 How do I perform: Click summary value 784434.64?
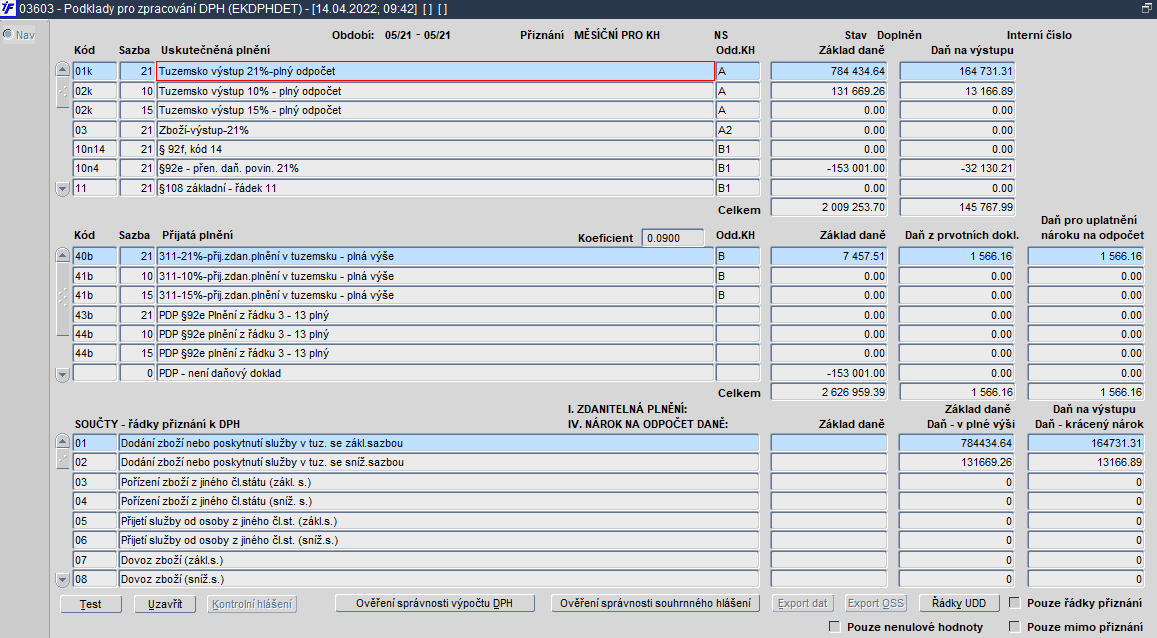957,444
